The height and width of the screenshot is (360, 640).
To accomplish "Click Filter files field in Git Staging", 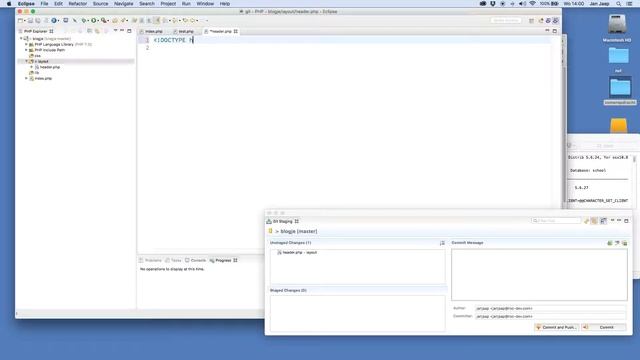I will [556, 221].
